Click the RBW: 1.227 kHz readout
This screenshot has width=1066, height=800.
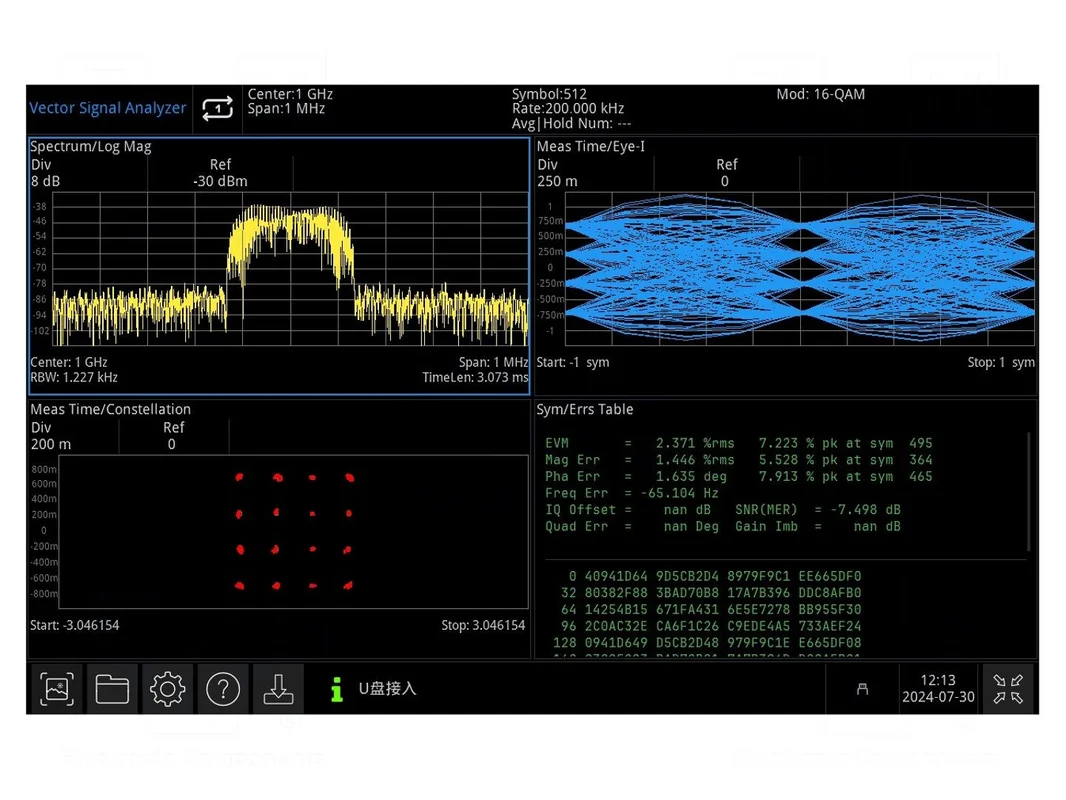point(73,377)
